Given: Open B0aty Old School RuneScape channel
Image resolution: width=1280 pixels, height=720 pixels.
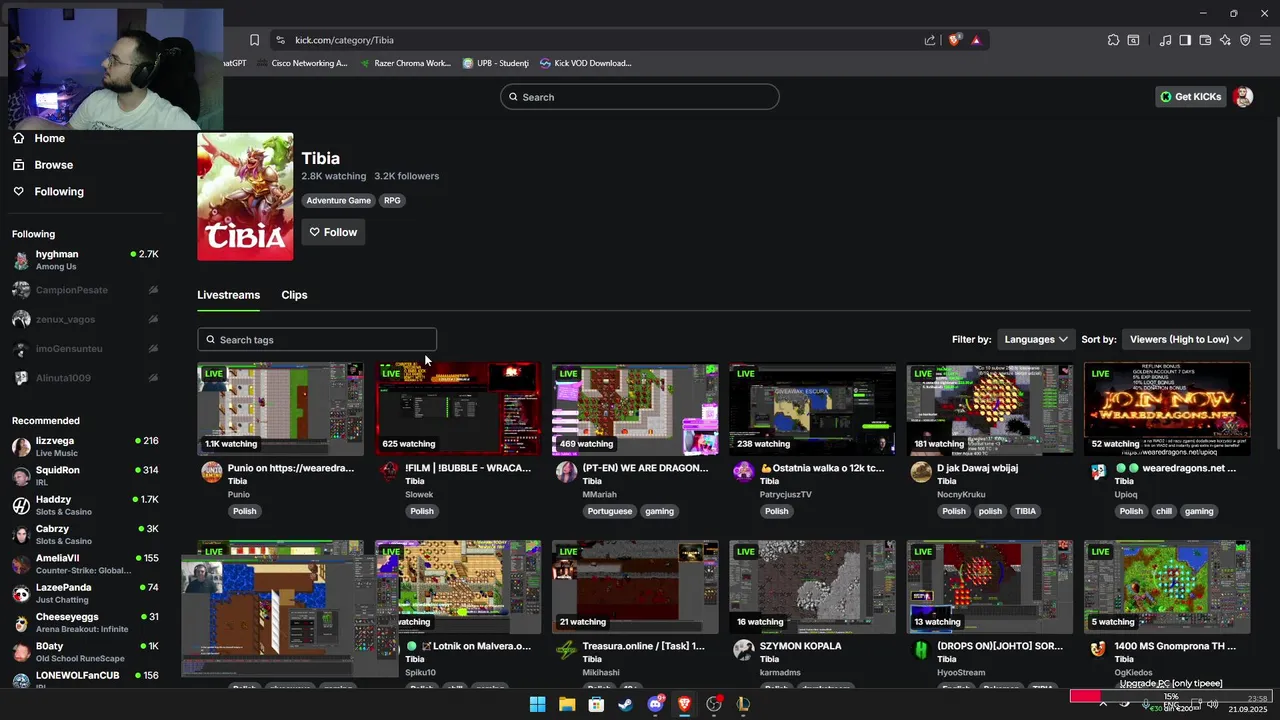Looking at the screenshot, I should (85, 652).
